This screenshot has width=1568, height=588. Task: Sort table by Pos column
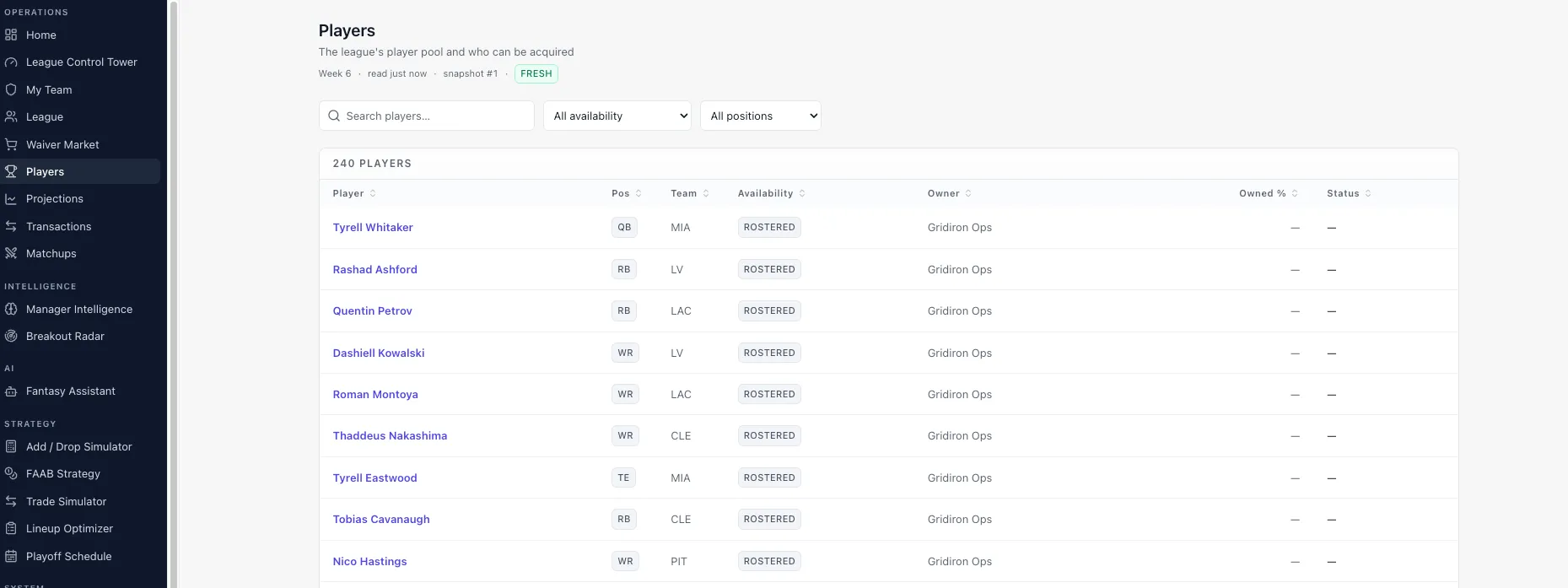coord(627,193)
